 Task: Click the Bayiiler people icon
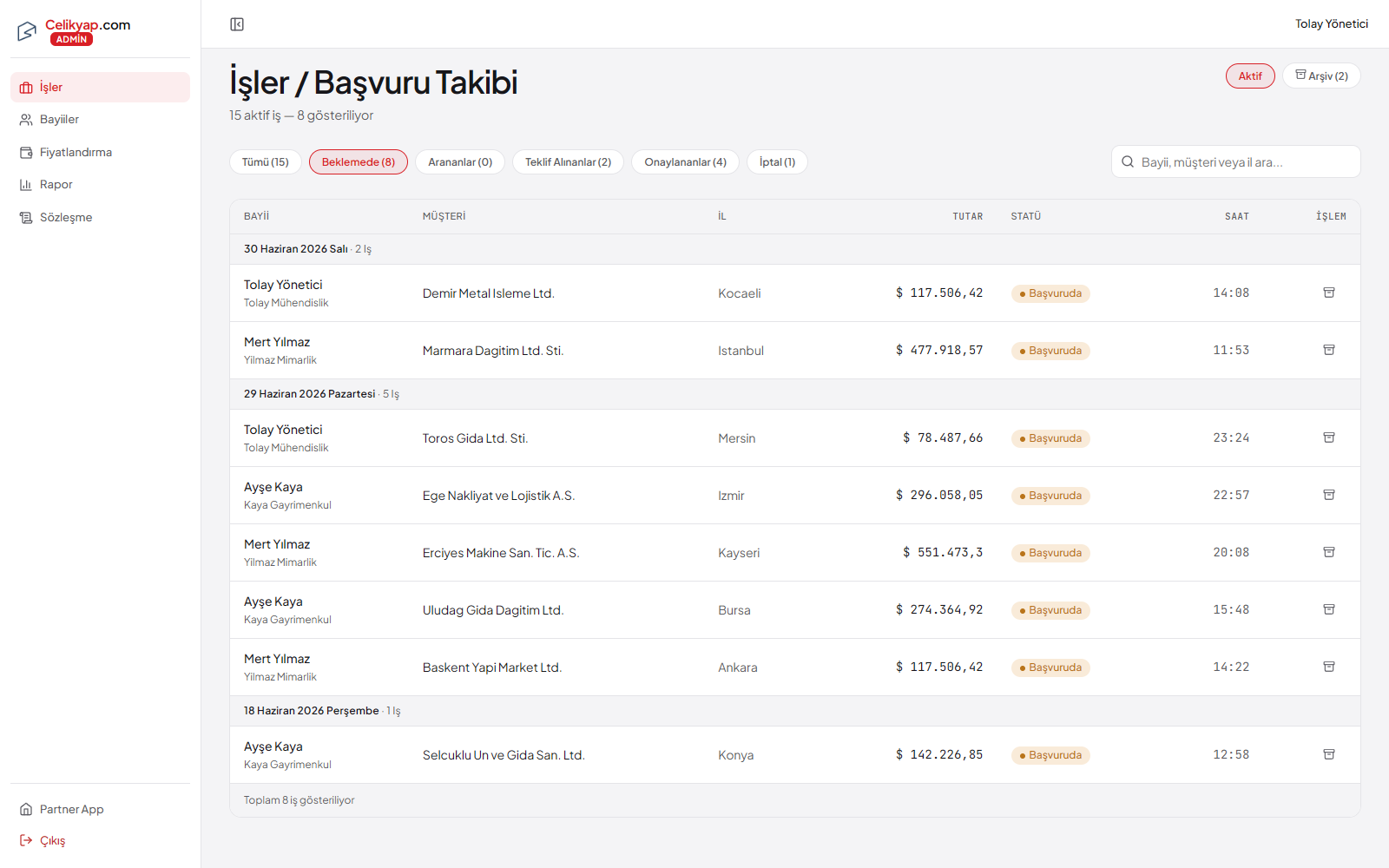point(26,120)
